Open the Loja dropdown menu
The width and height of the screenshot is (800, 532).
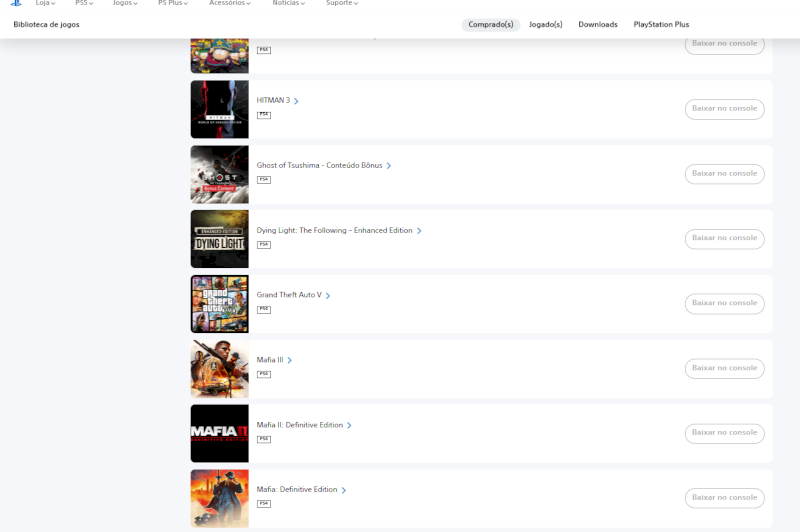[45, 3]
